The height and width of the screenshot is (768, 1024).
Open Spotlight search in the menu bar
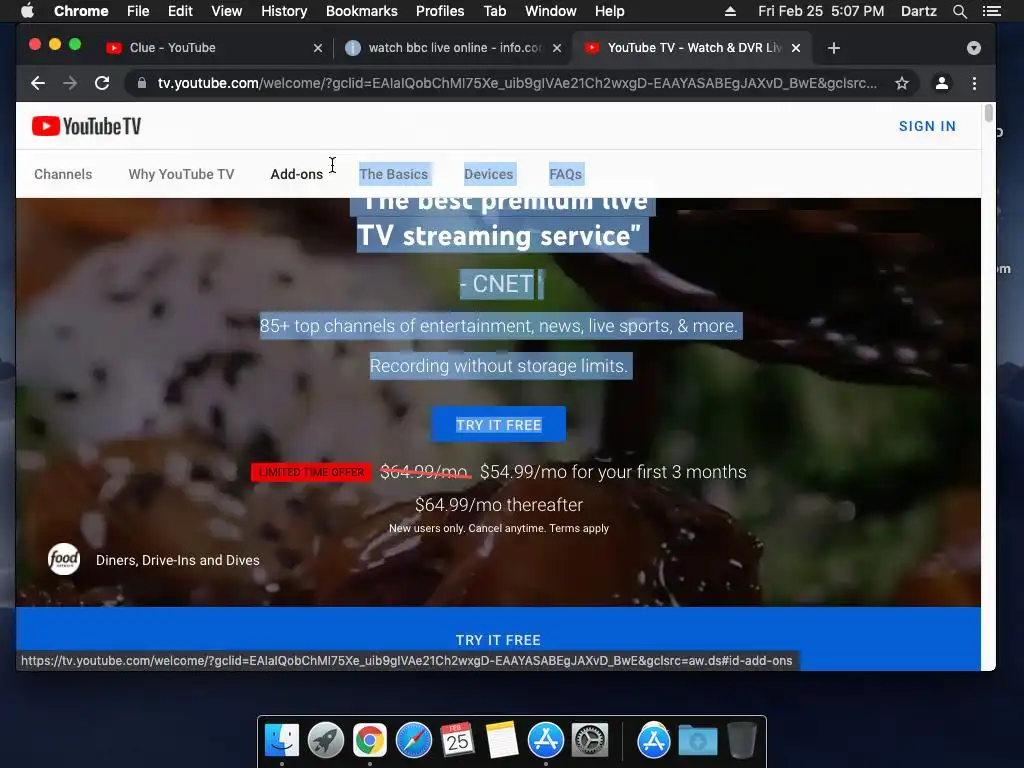click(x=959, y=11)
